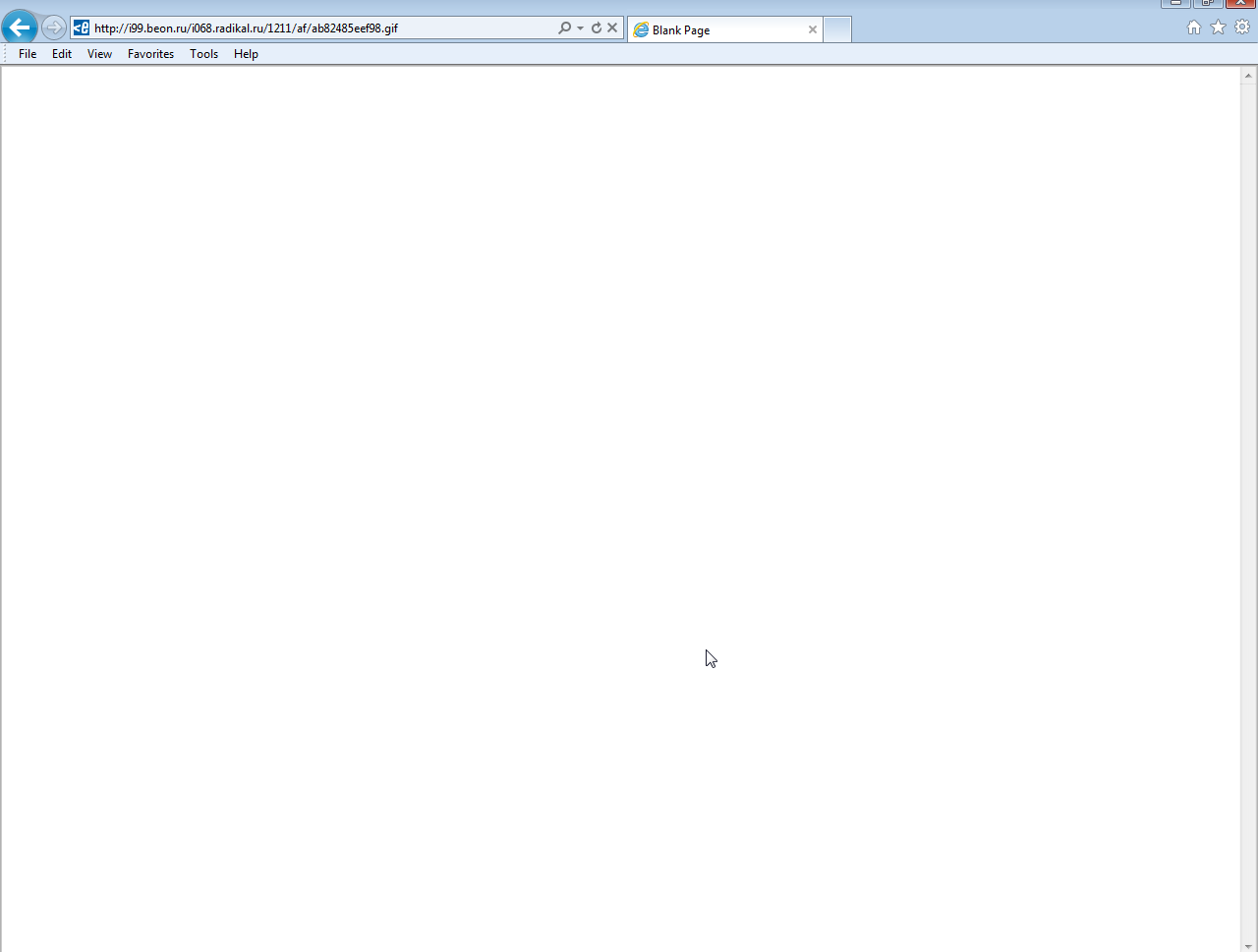The image size is (1258, 952).
Task: Open a new tab with the blank tab button
Action: pyautogui.click(x=837, y=29)
